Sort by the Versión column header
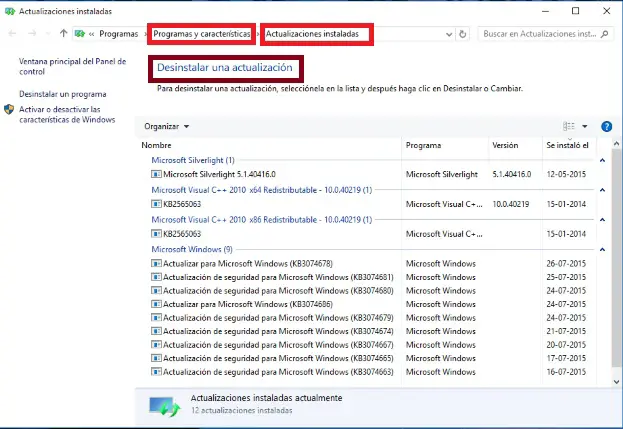623x429 pixels. (x=505, y=145)
